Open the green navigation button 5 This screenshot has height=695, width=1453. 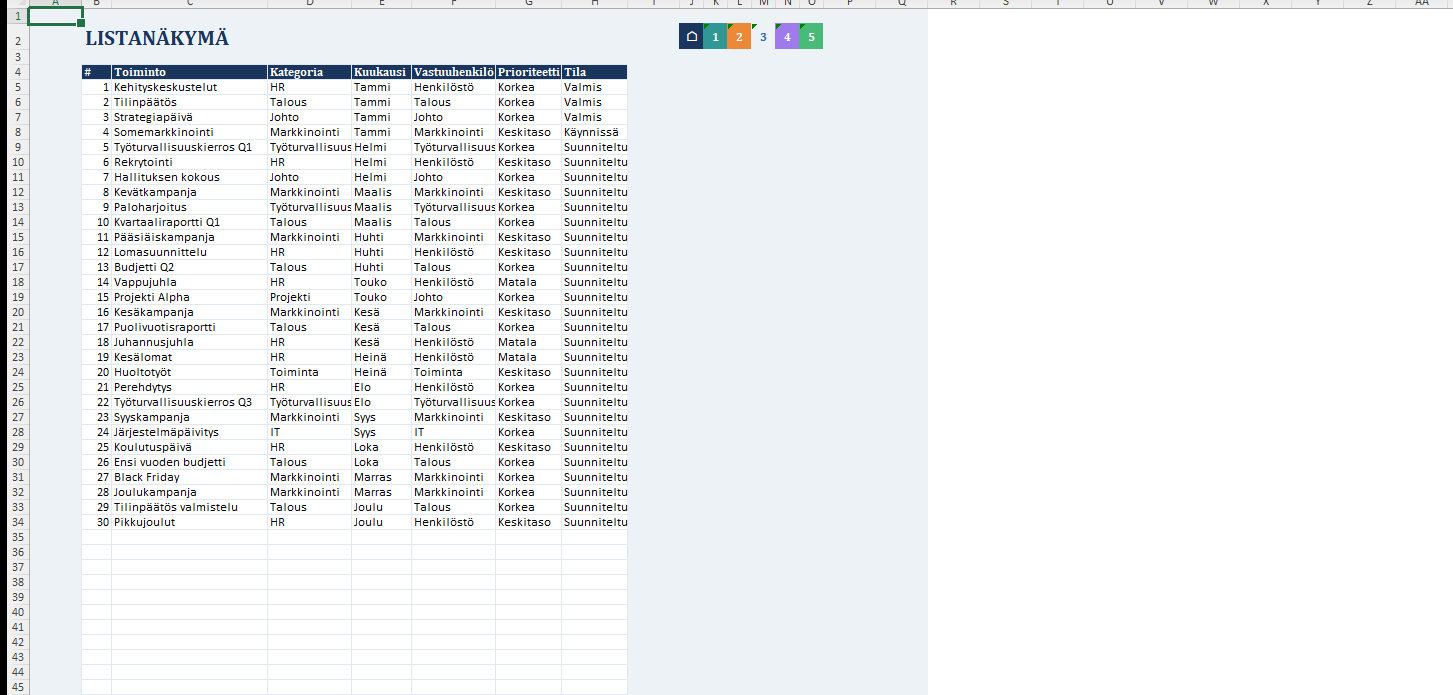click(x=811, y=37)
